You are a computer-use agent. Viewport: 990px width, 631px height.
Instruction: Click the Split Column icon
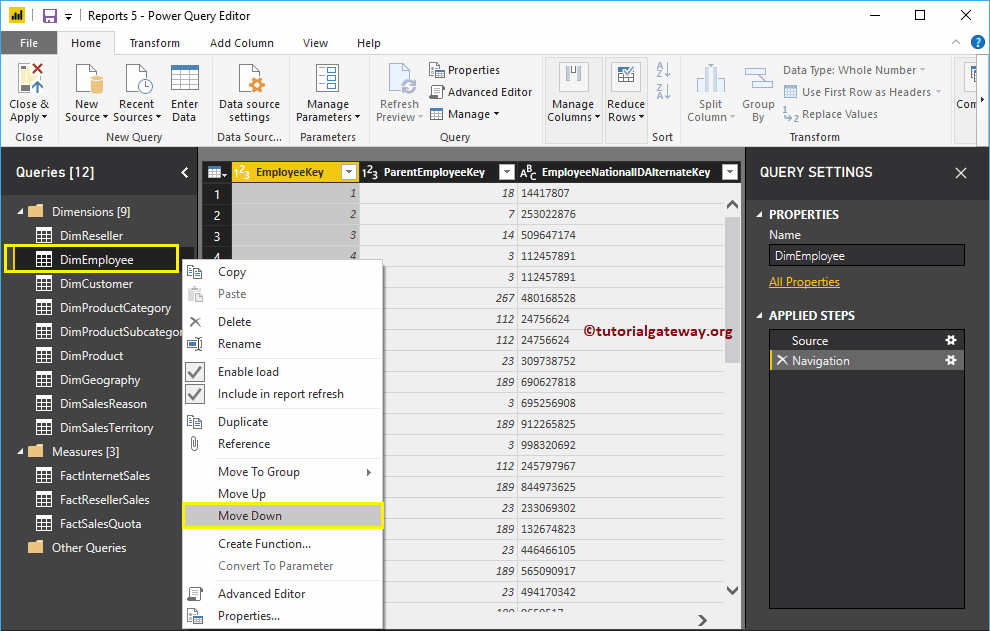[710, 80]
